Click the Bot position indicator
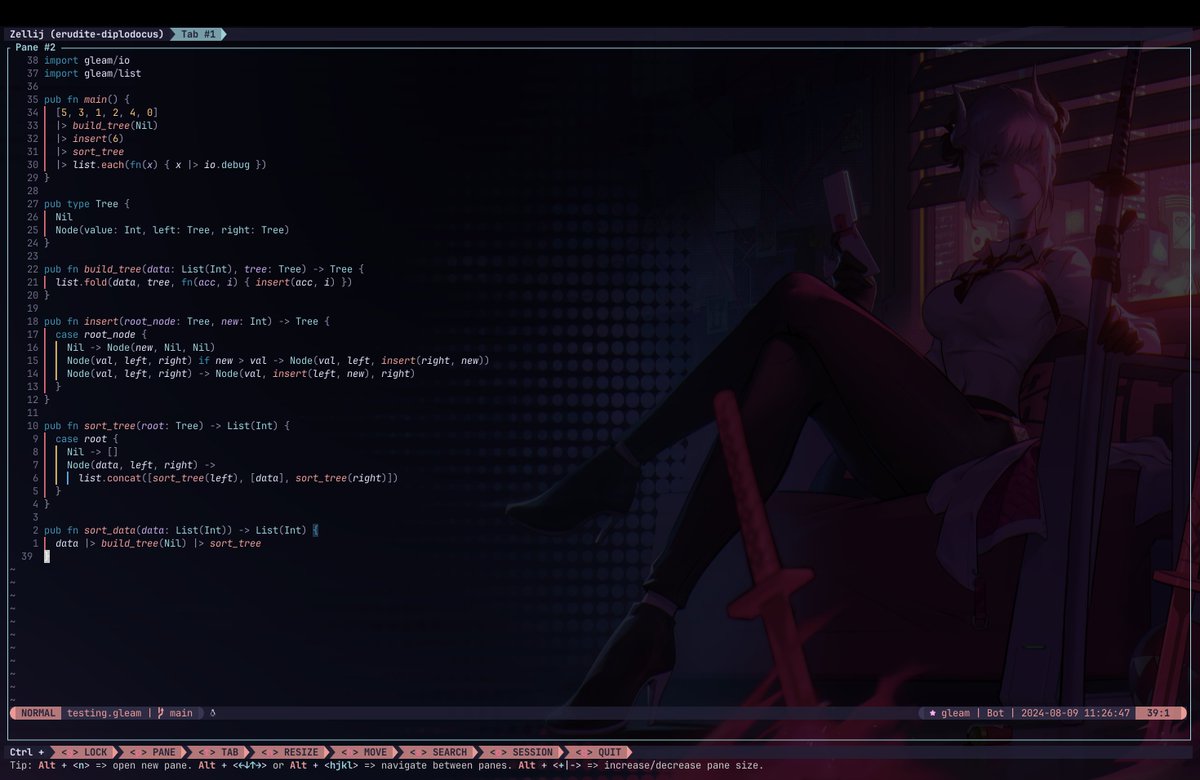 point(995,713)
